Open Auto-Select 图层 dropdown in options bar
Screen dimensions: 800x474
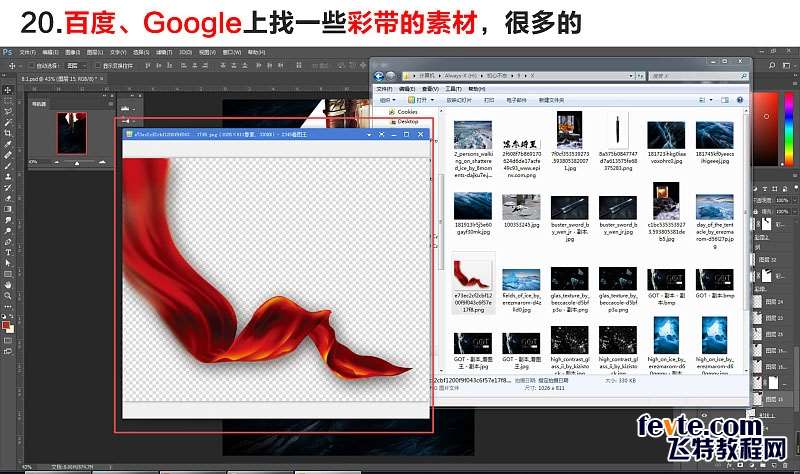pos(77,66)
